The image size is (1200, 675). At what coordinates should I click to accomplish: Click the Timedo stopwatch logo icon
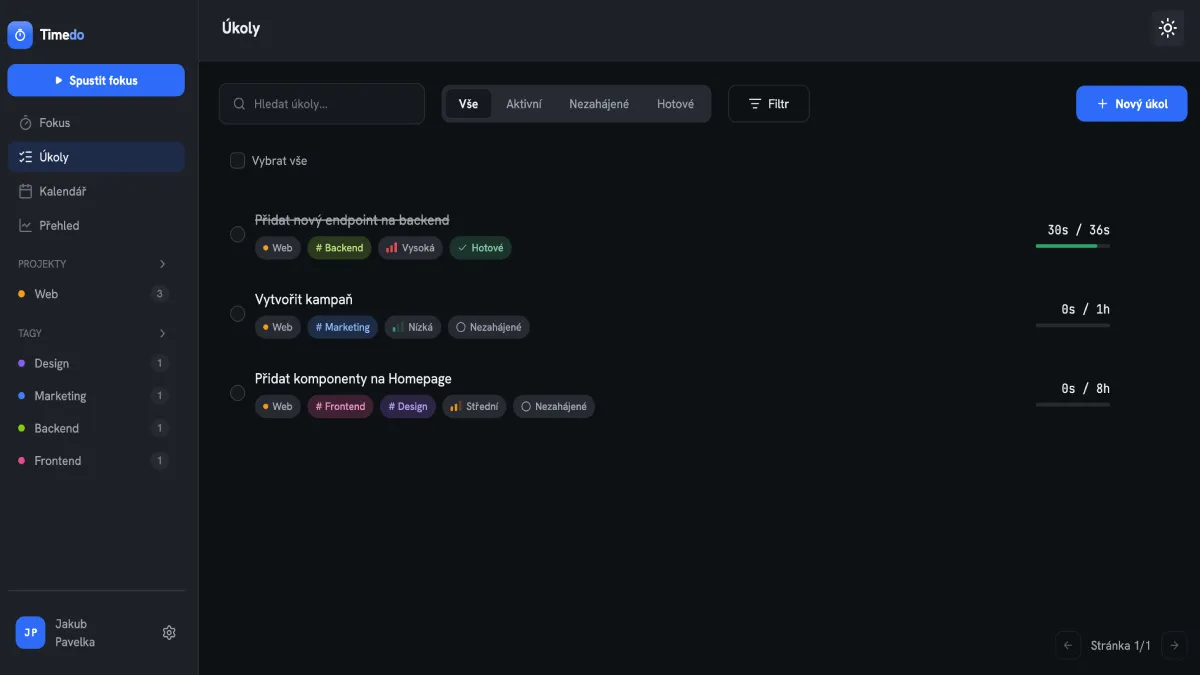click(20, 35)
